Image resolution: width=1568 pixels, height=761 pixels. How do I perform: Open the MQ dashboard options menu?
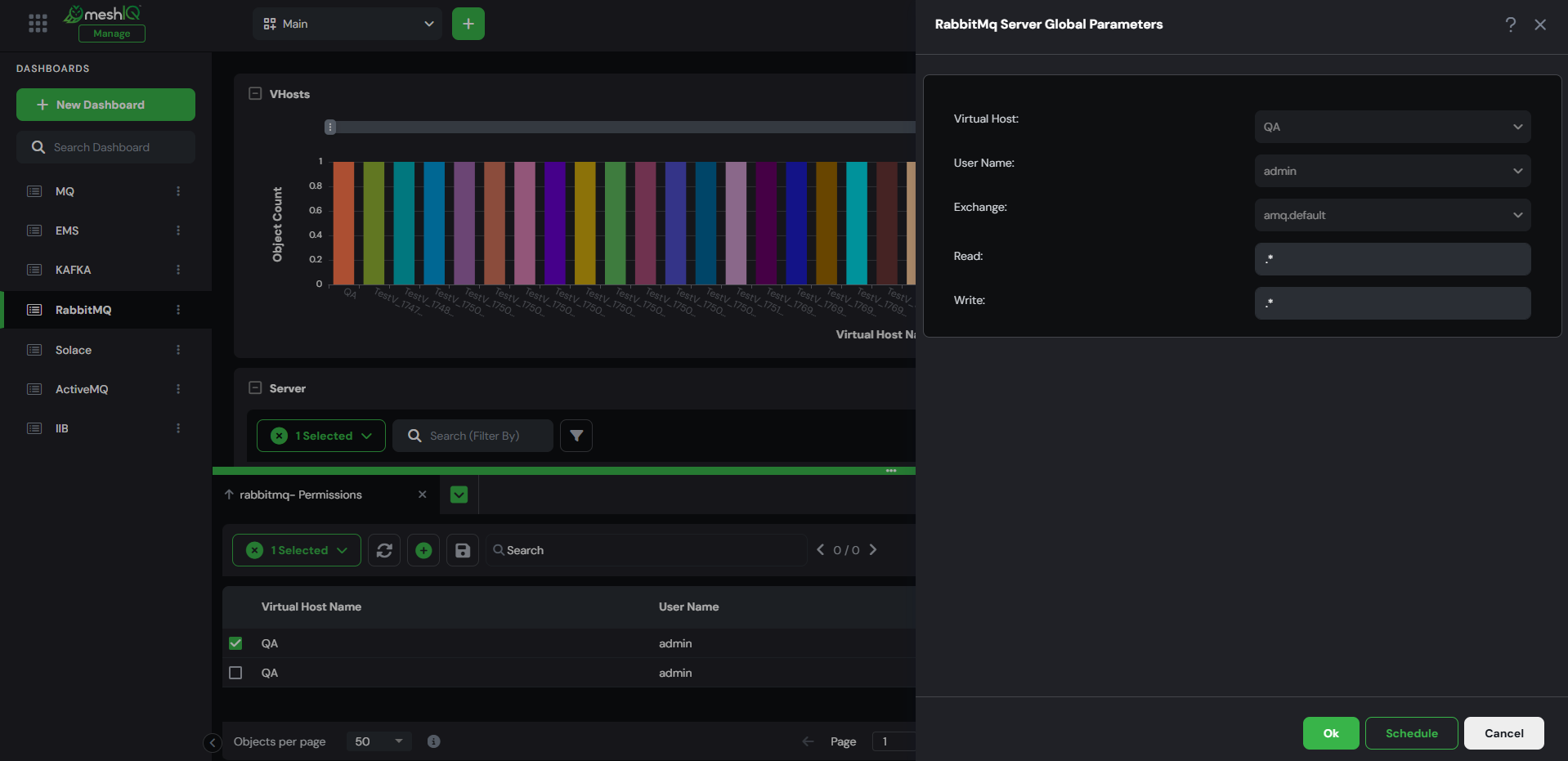tap(178, 191)
